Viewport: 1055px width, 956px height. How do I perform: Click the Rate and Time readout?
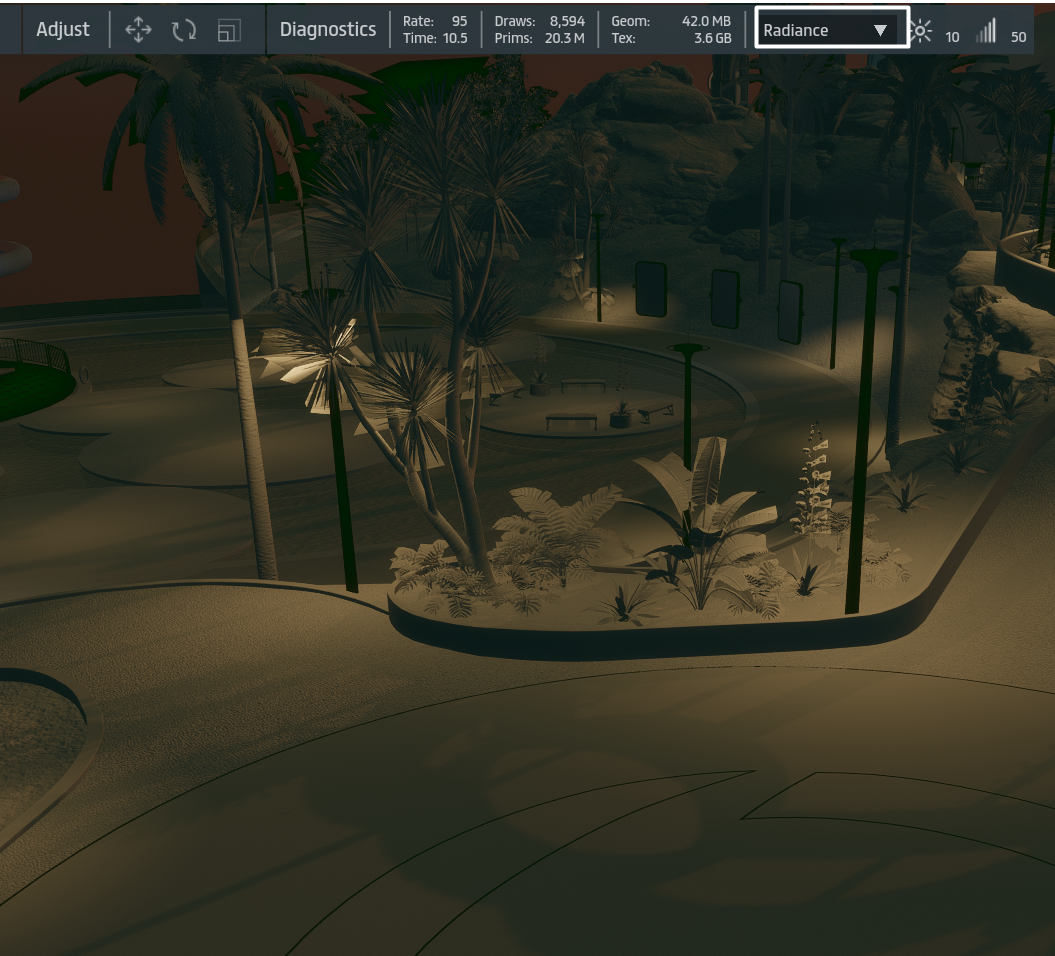435,30
